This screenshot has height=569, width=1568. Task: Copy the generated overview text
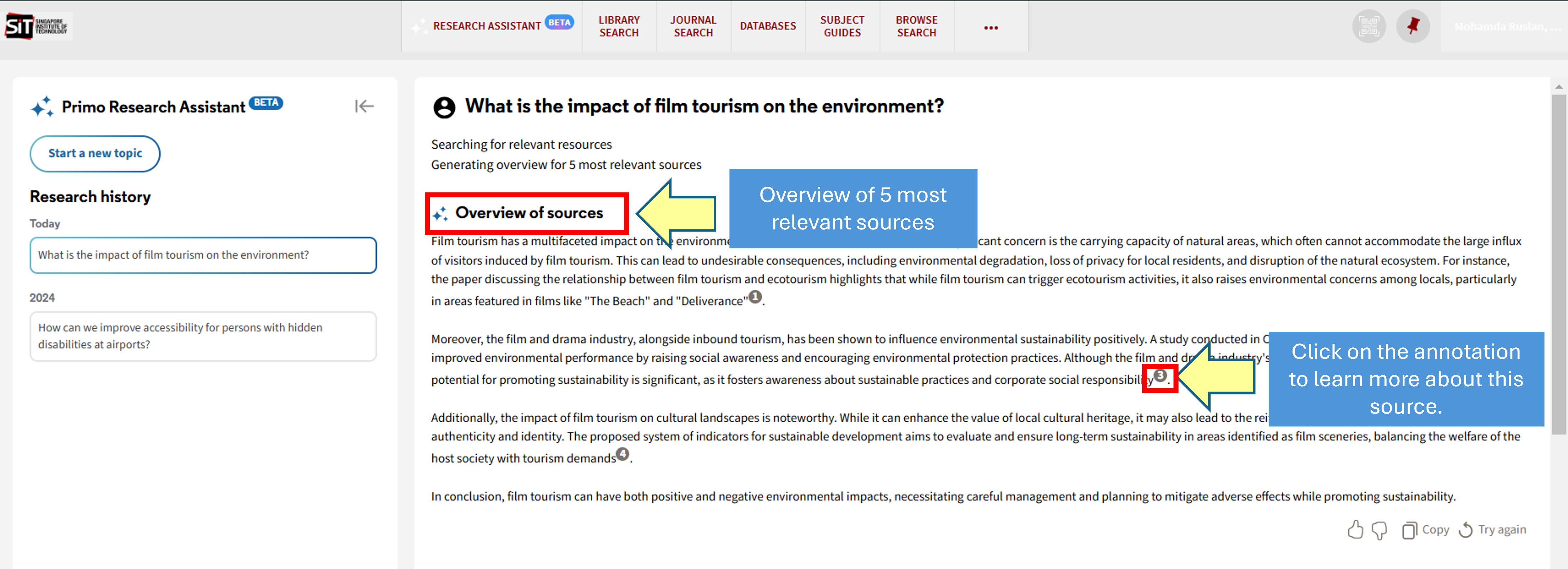click(x=1425, y=529)
